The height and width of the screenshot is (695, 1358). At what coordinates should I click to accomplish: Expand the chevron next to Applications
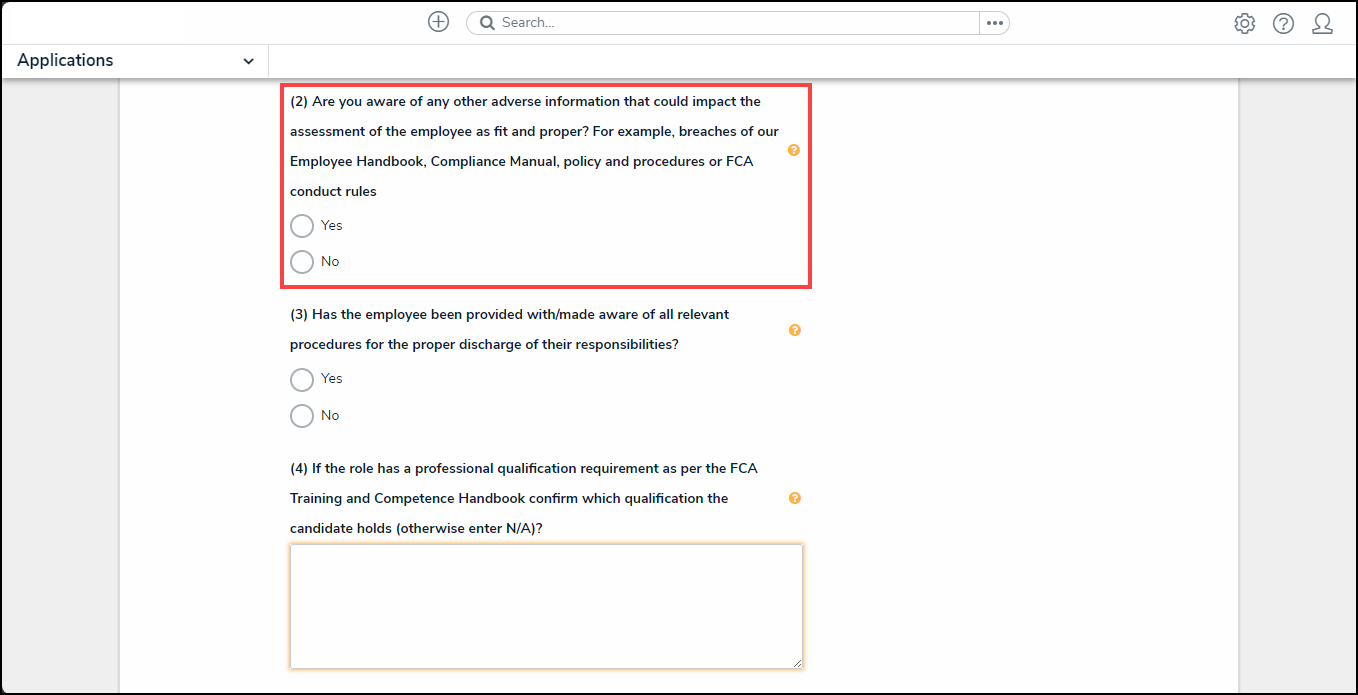(x=248, y=62)
